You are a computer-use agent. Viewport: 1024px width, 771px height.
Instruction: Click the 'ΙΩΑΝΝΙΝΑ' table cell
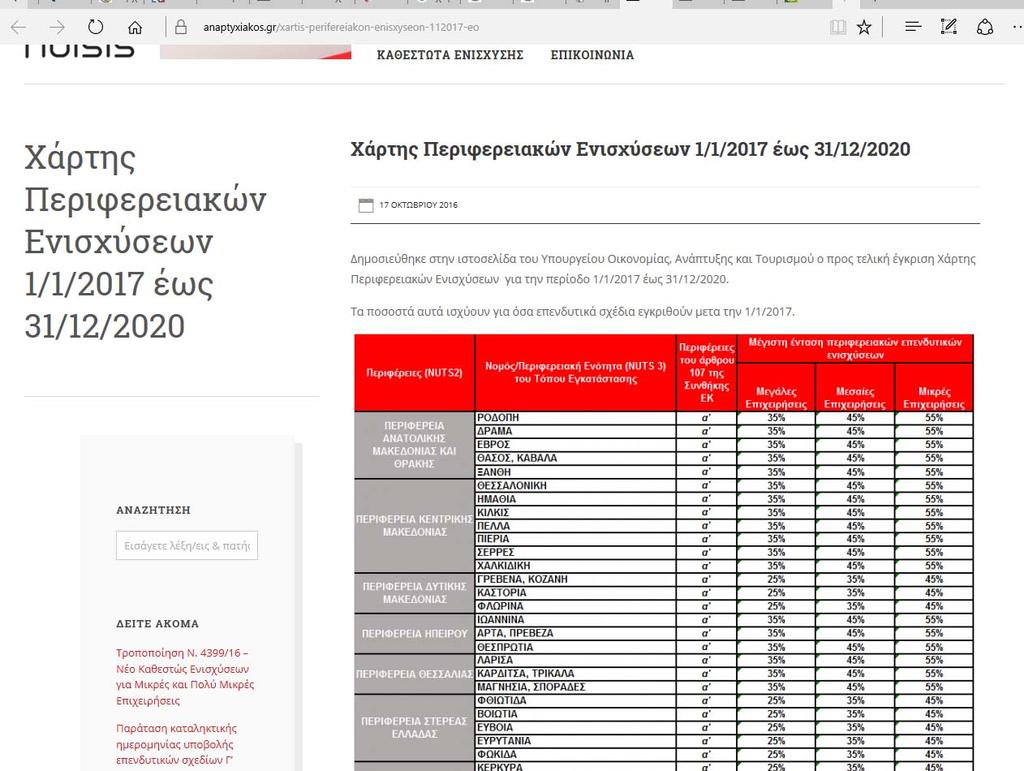coord(575,620)
